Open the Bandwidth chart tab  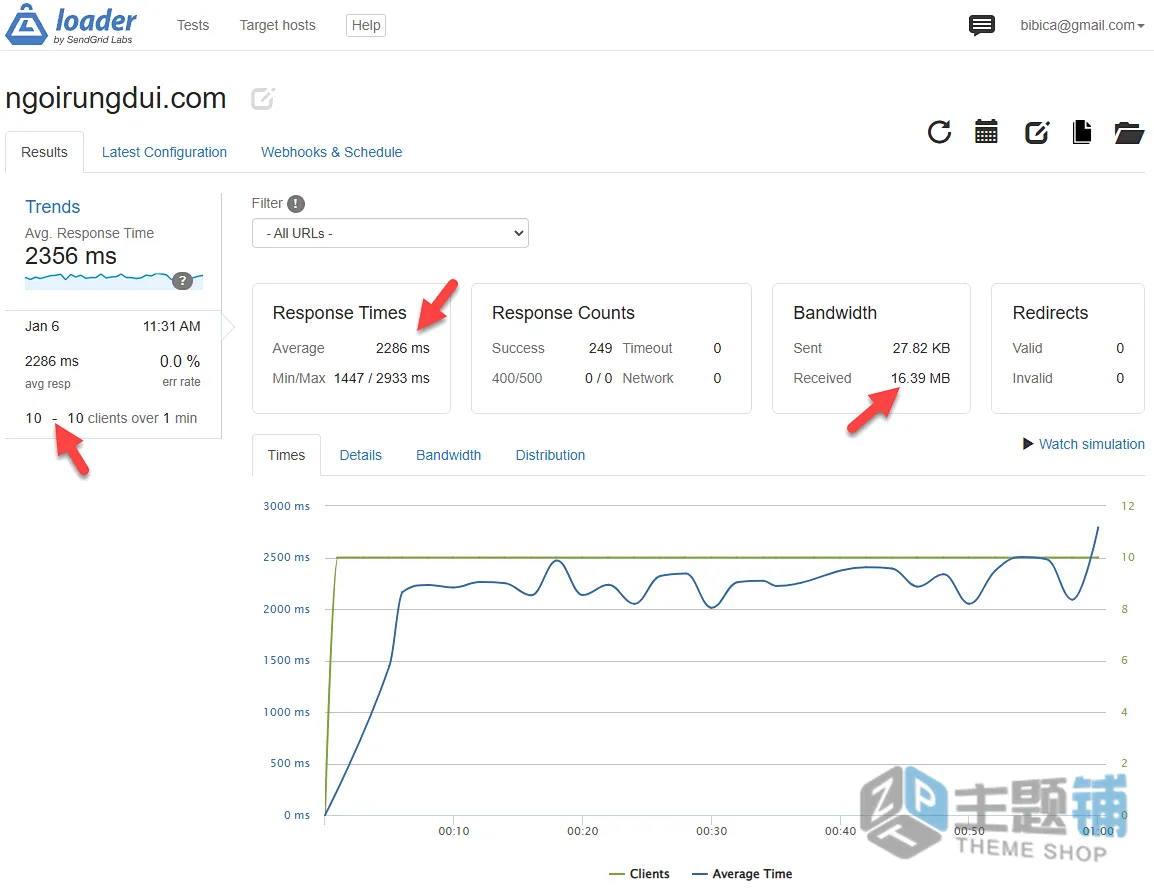tap(448, 455)
